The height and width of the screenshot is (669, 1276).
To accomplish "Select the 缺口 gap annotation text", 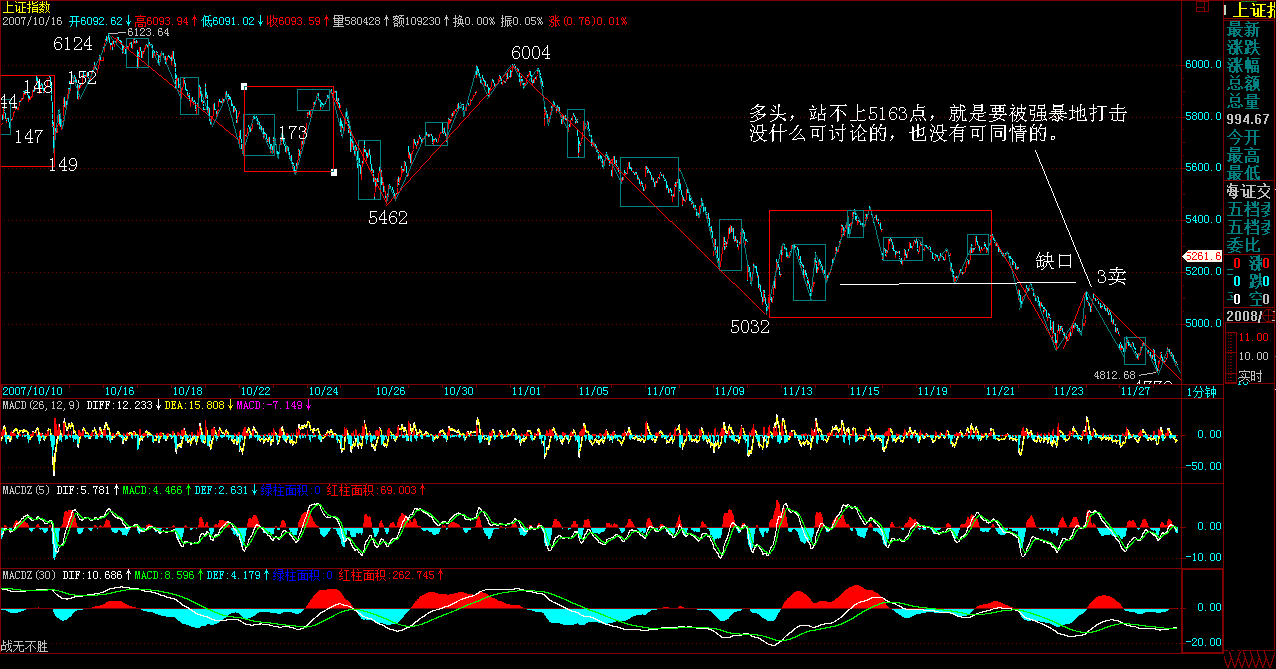I will tap(1054, 262).
